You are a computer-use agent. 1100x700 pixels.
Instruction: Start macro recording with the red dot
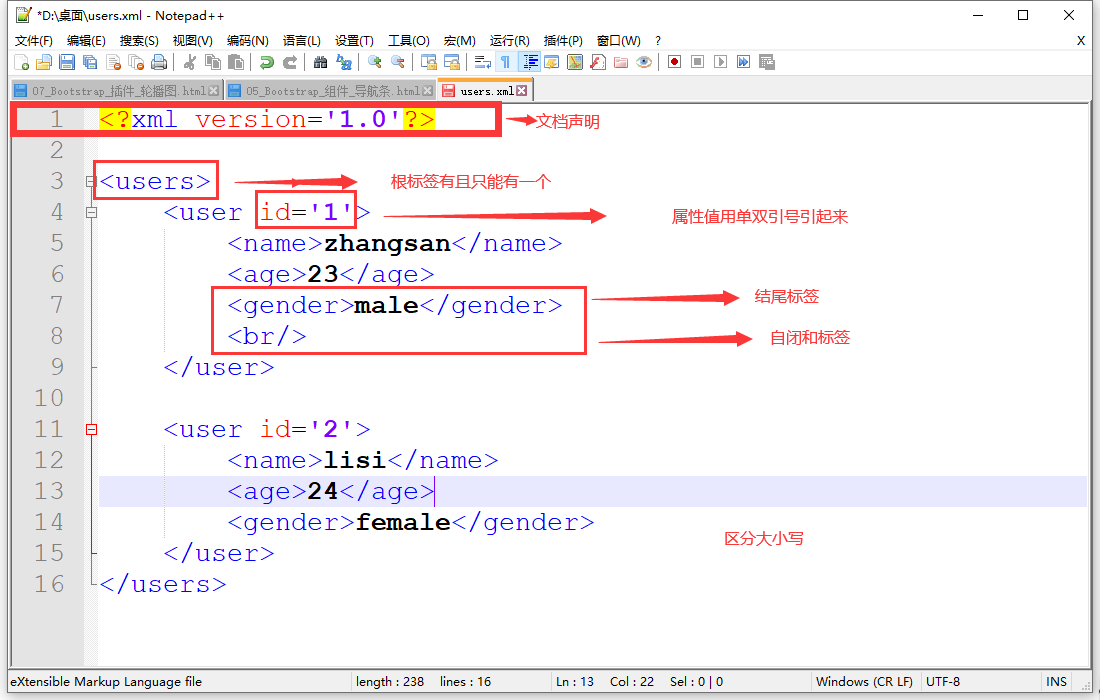pos(674,62)
